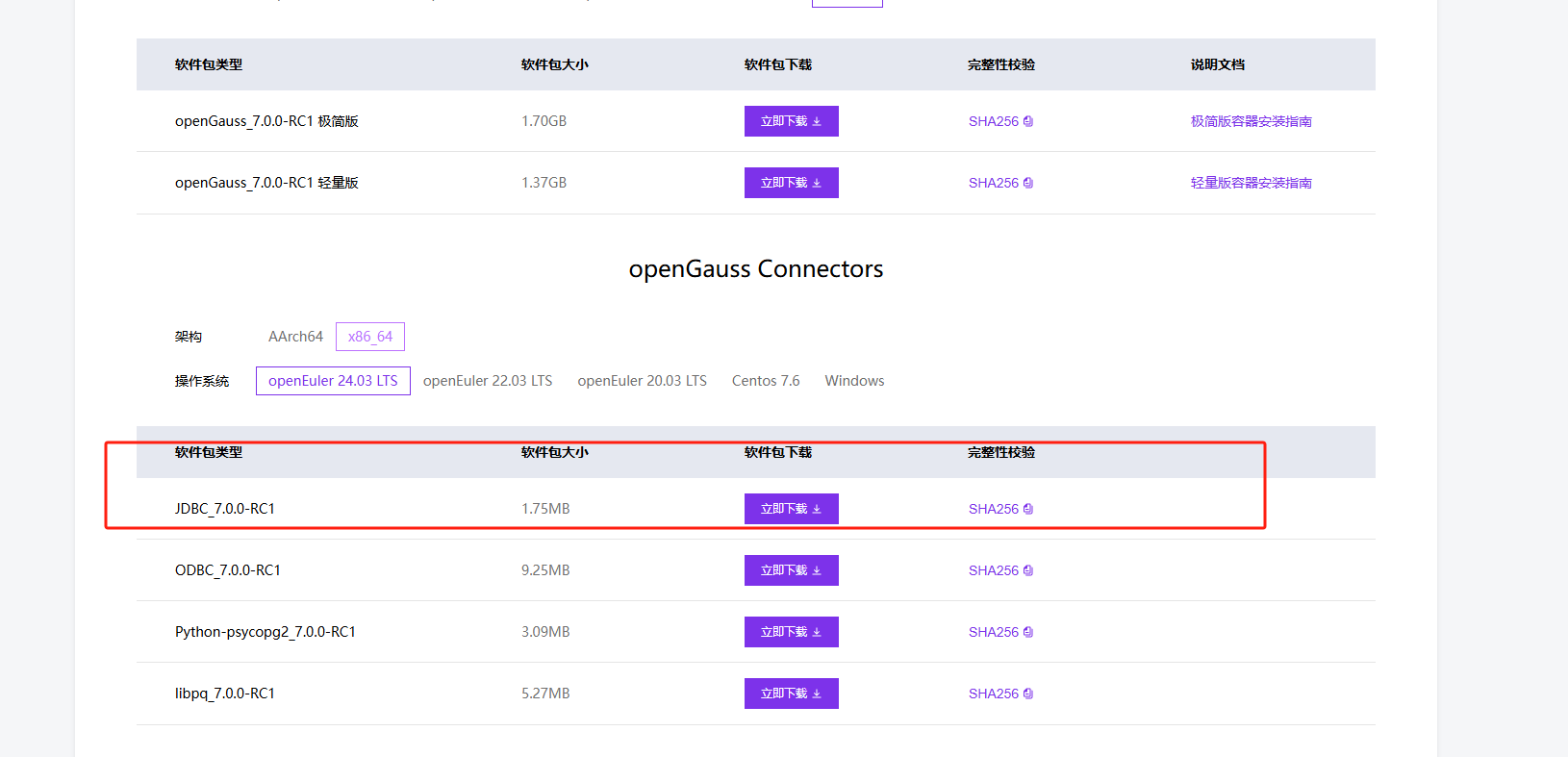
Task: Click the 说明文档 column header
Action: (x=1217, y=64)
